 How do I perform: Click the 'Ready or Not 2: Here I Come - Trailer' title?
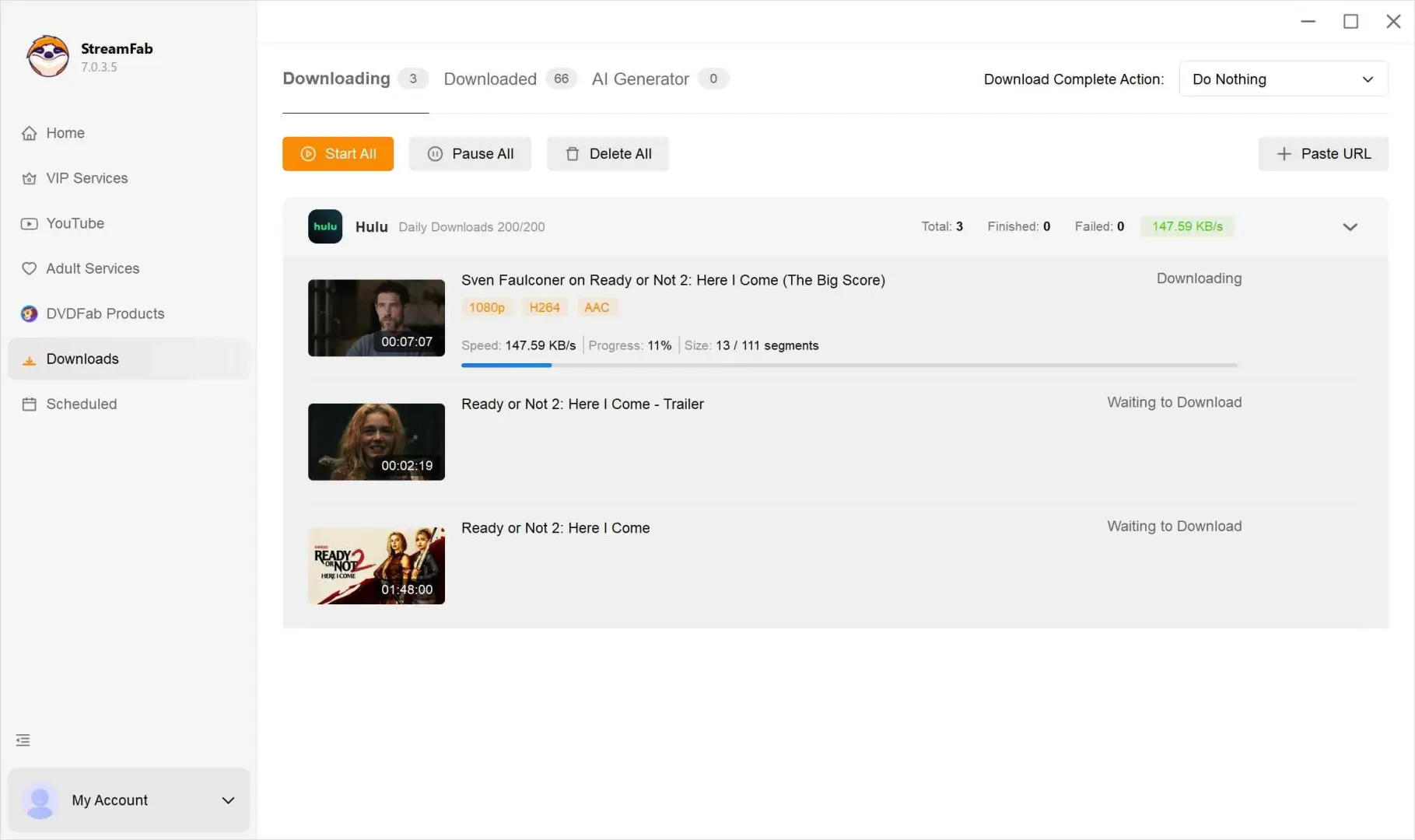pos(583,404)
